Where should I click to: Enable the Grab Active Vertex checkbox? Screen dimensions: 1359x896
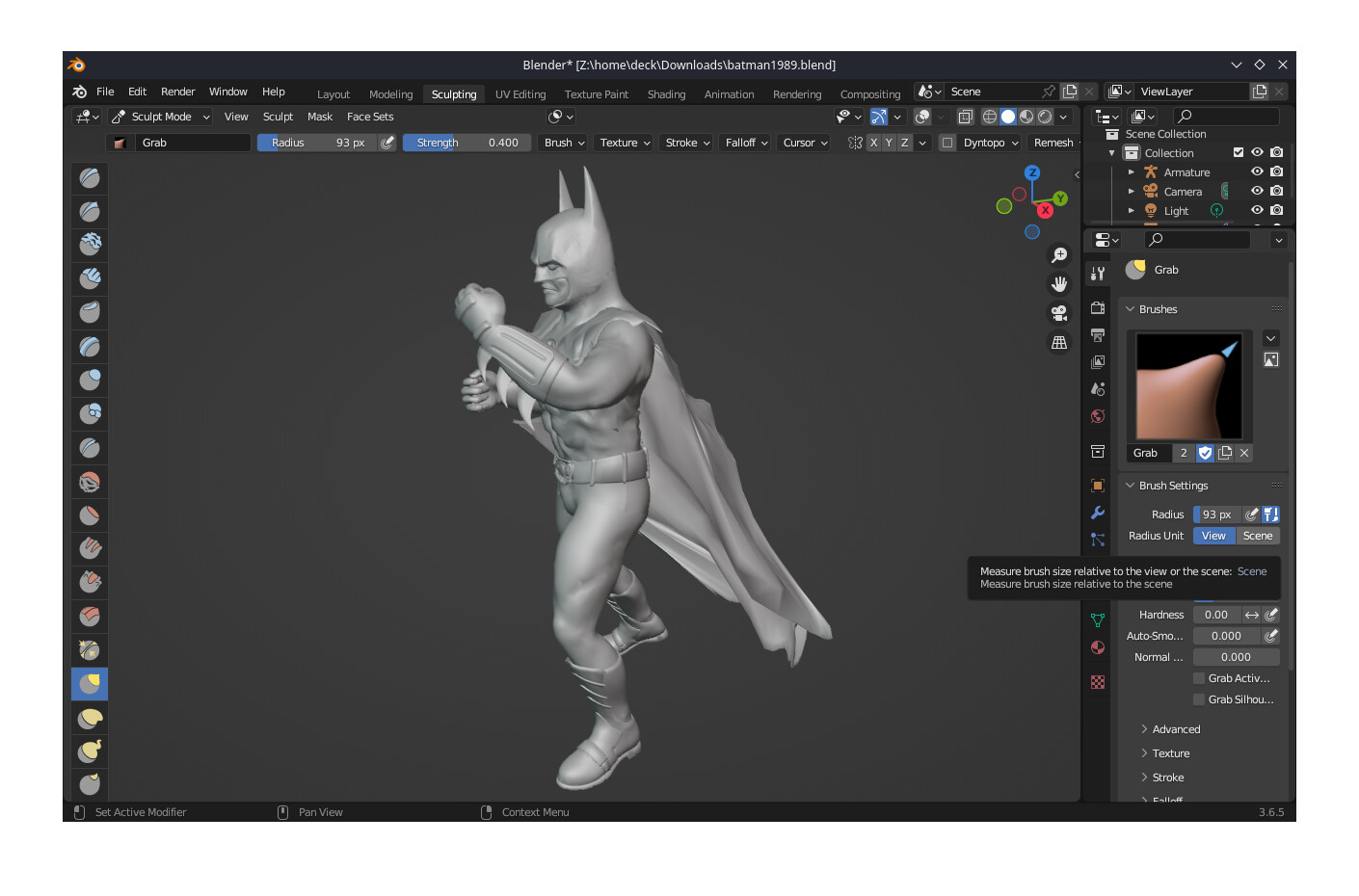tap(1199, 678)
